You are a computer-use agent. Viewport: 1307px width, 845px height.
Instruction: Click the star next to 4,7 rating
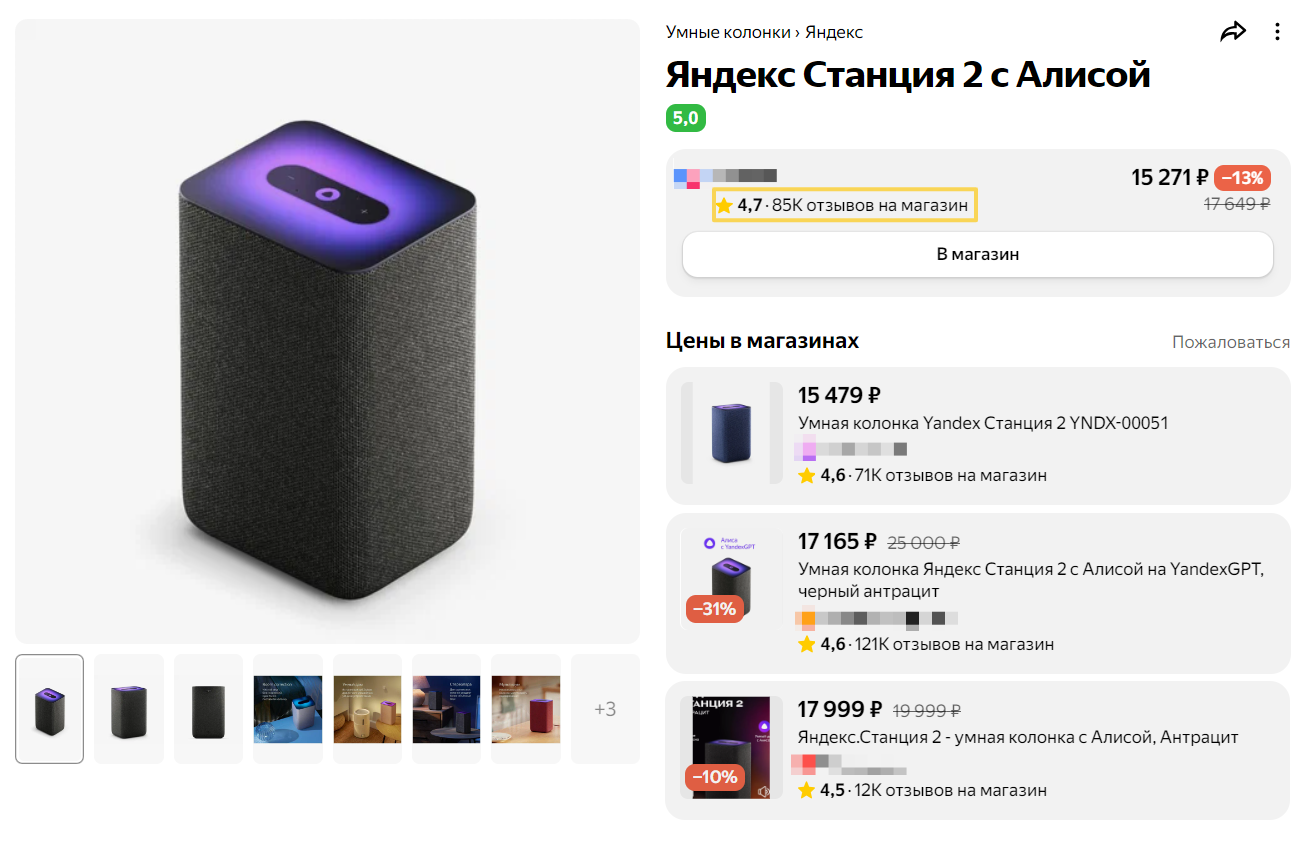coord(724,206)
